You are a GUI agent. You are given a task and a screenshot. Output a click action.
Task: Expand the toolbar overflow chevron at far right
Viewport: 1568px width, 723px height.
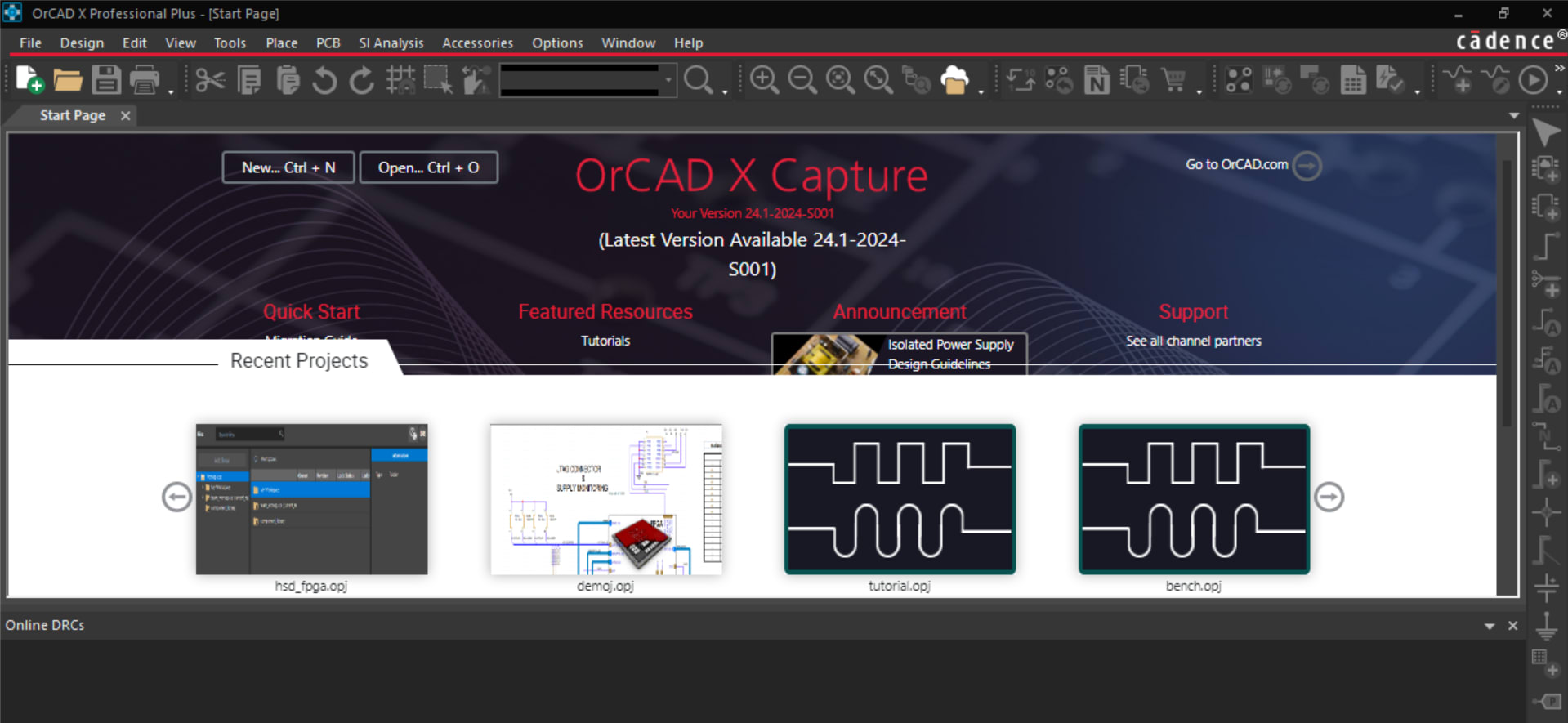coord(1559,69)
